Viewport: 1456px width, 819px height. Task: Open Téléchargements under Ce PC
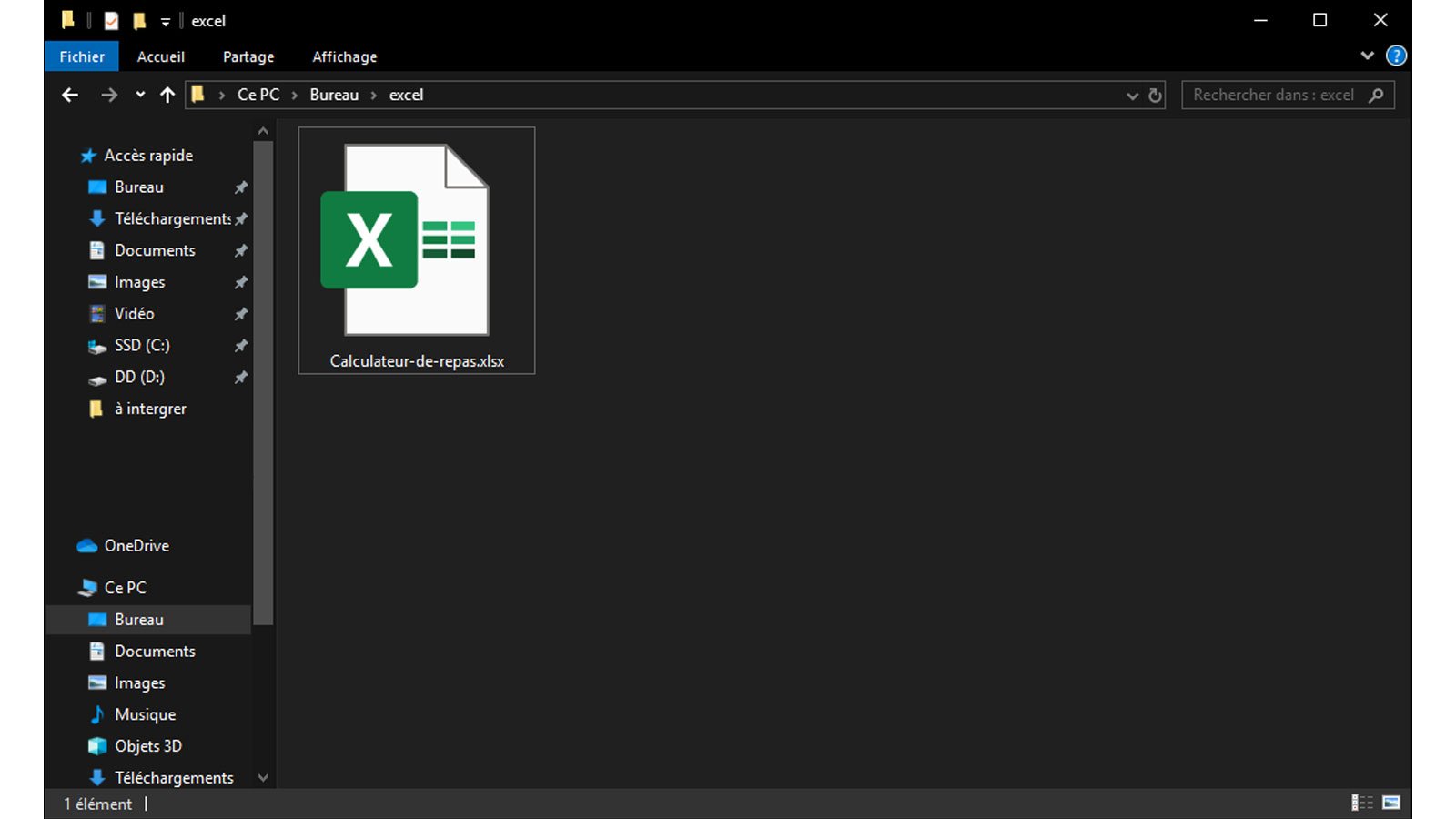(x=174, y=778)
